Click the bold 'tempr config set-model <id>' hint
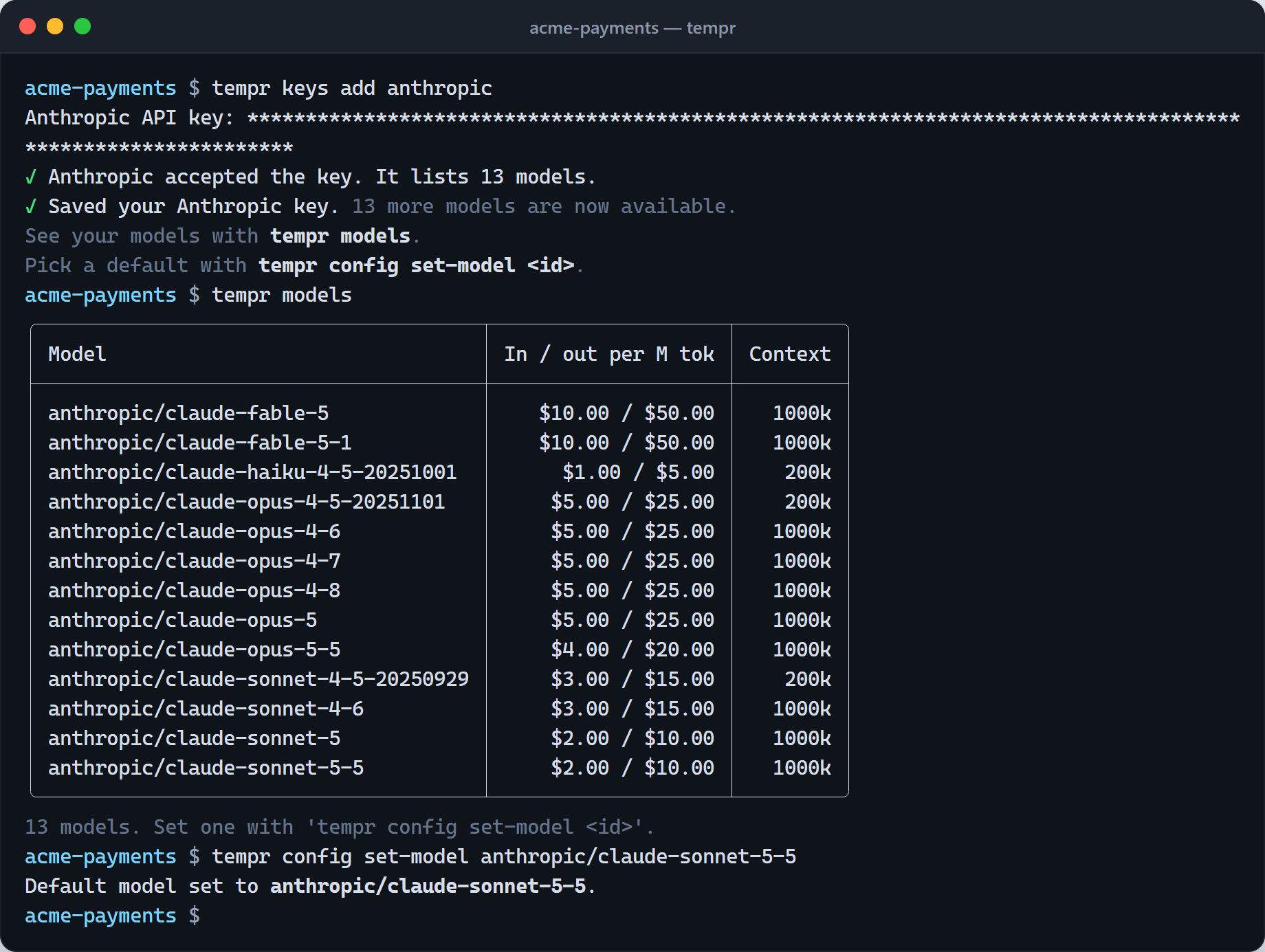 [x=416, y=265]
